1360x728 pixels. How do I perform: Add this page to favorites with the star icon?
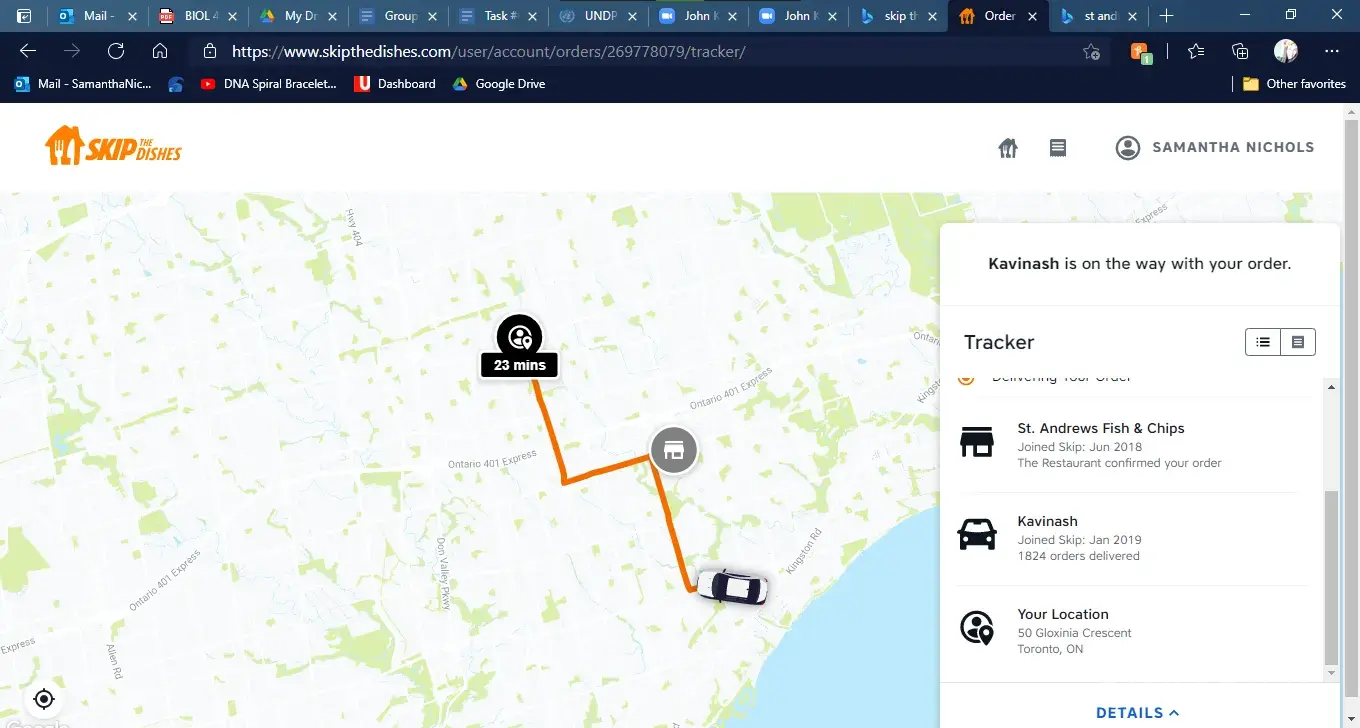1091,52
